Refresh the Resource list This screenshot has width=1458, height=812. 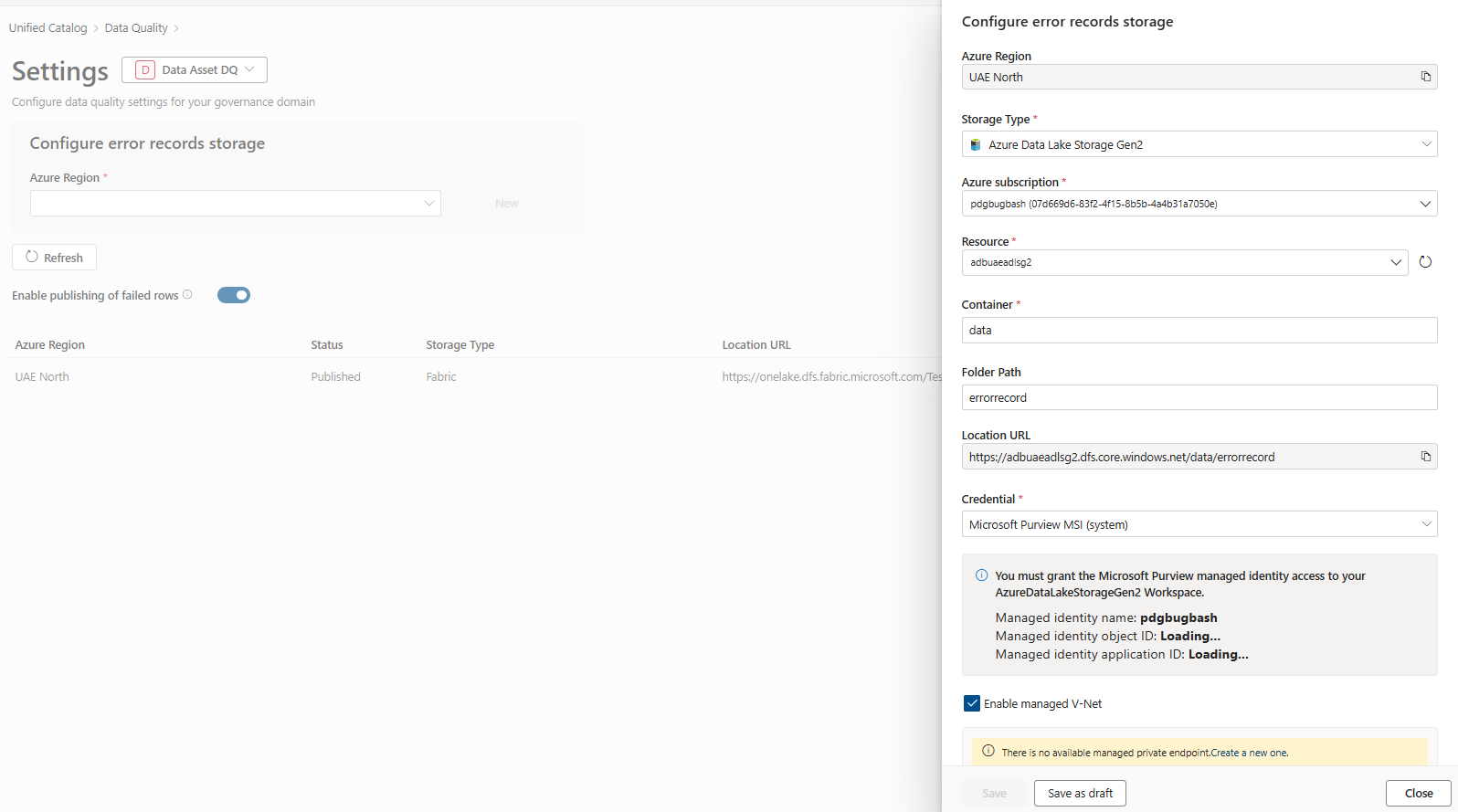pyautogui.click(x=1425, y=262)
